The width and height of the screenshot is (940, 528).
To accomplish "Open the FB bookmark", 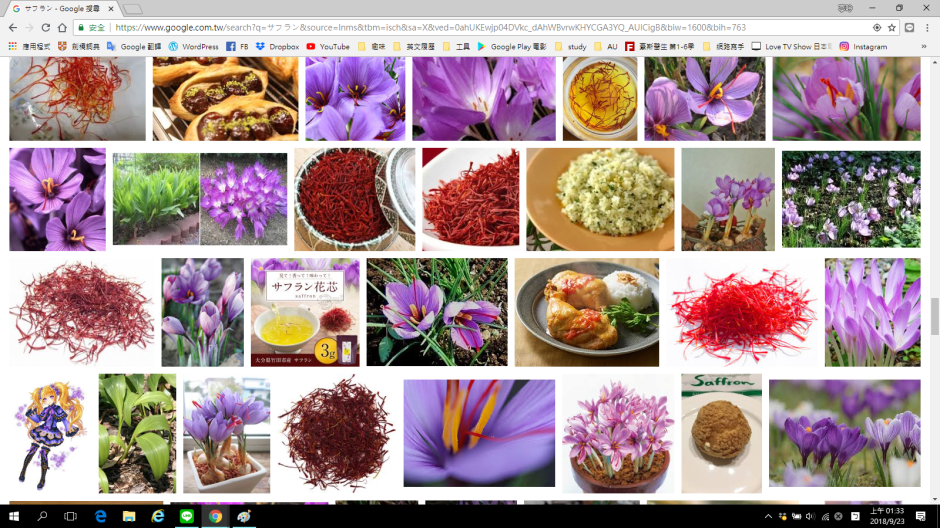I will (x=237, y=46).
